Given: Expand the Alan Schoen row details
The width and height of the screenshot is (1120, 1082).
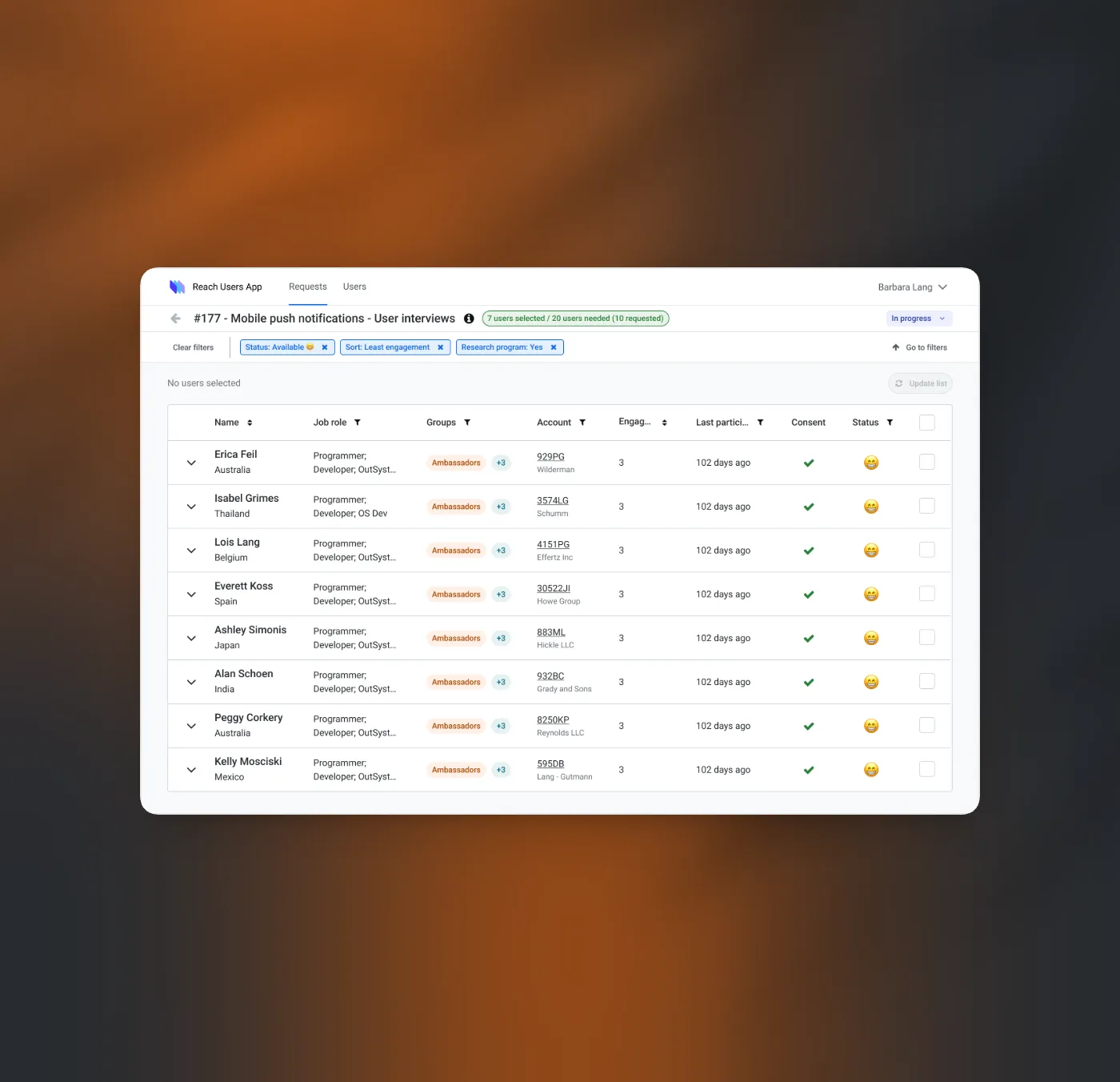Looking at the screenshot, I should (x=191, y=683).
